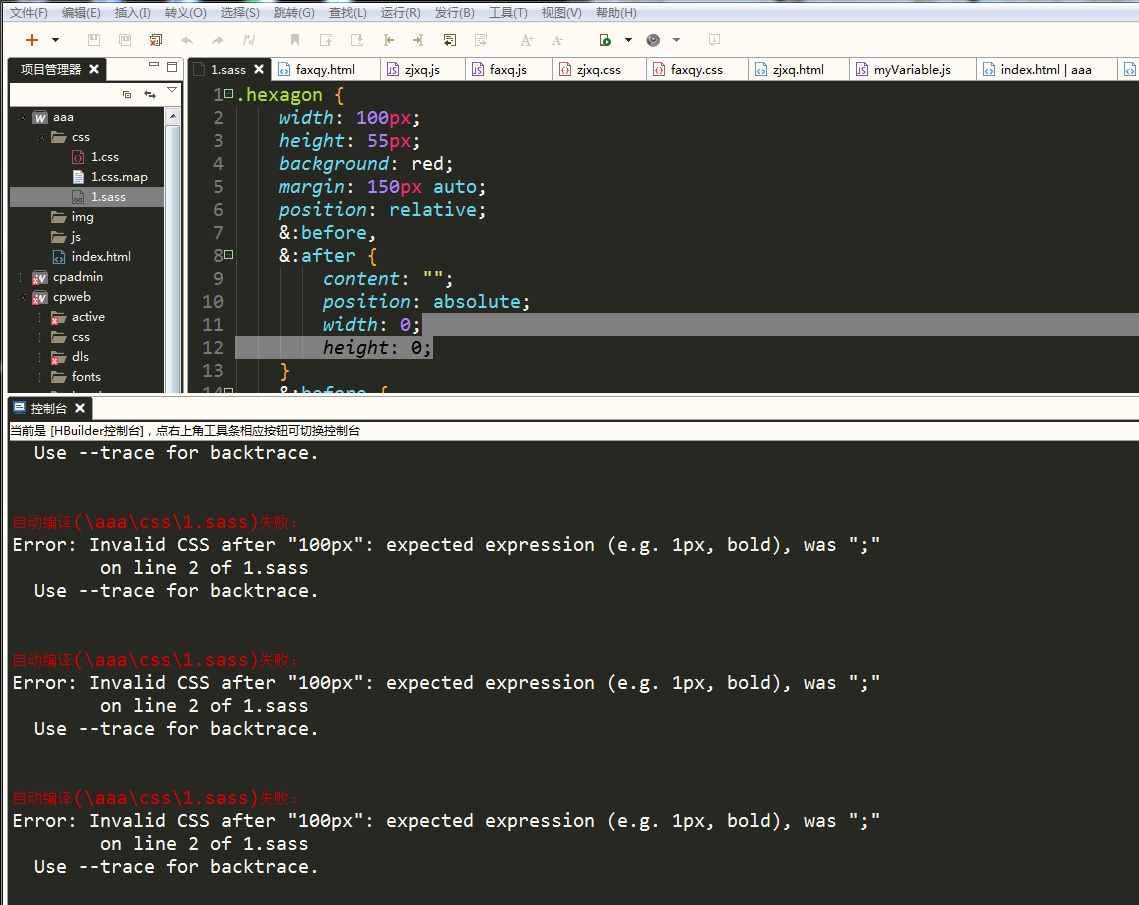Click the Collapse All icon in project panel

(127, 94)
